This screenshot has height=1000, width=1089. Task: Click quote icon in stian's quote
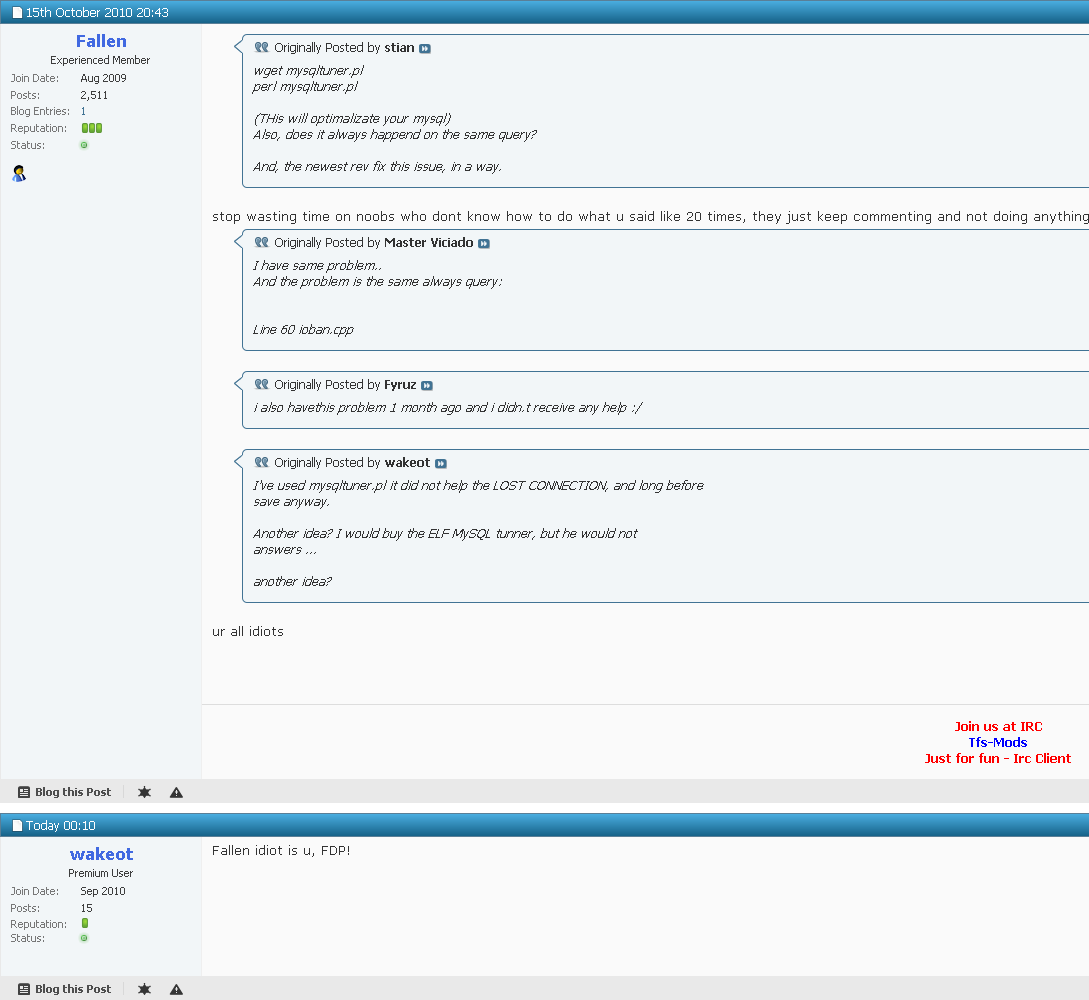tap(261, 47)
